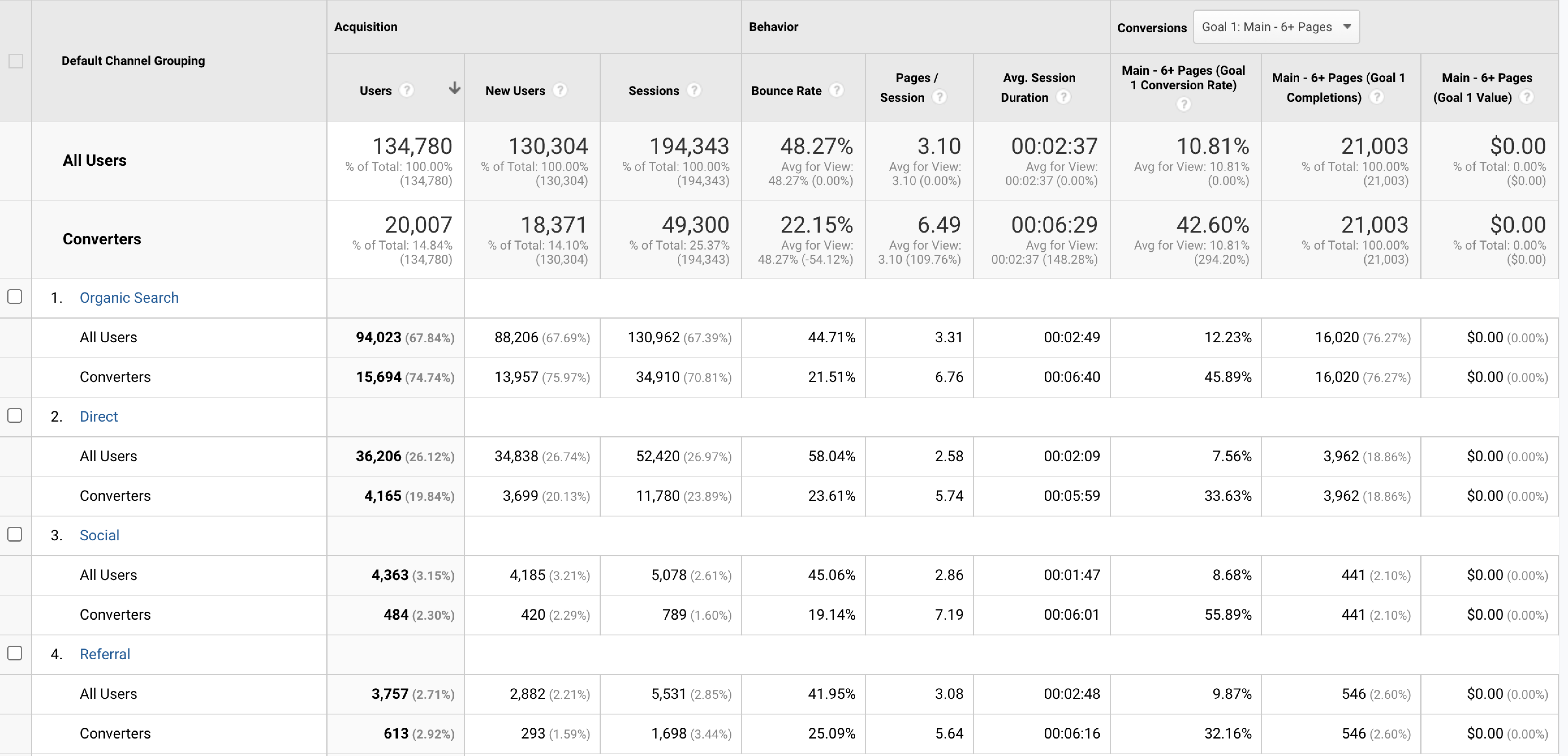Click the Pages / Session help icon

[x=939, y=97]
